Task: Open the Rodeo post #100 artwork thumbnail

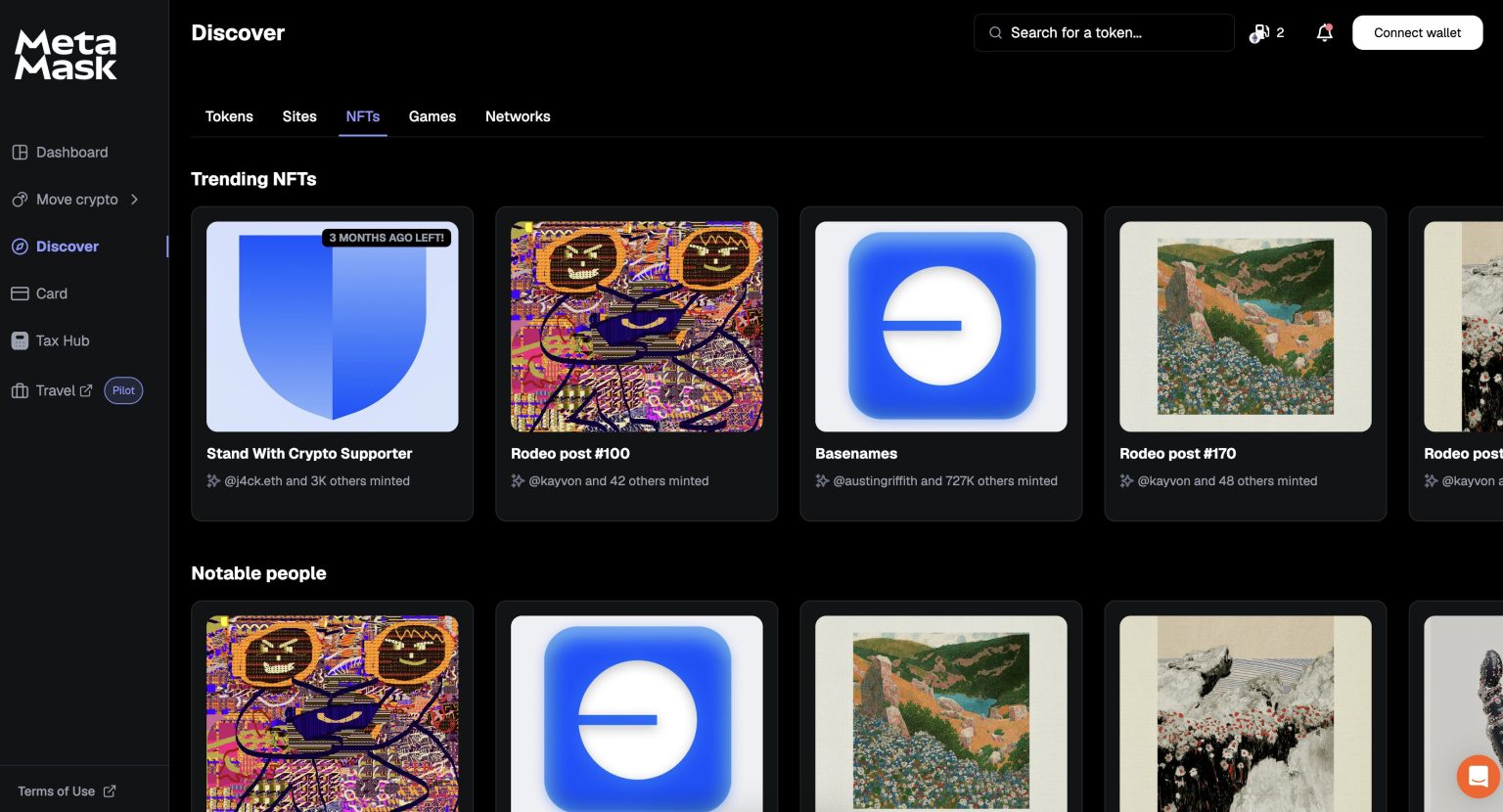Action: point(637,327)
